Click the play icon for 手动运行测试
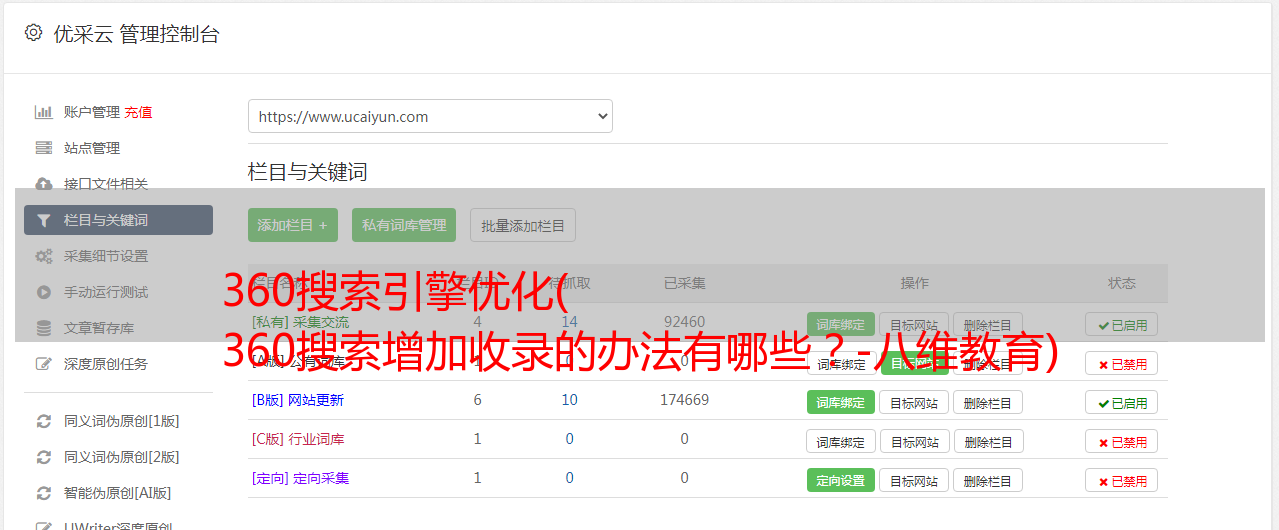Image resolution: width=1279 pixels, height=530 pixels. 43,292
